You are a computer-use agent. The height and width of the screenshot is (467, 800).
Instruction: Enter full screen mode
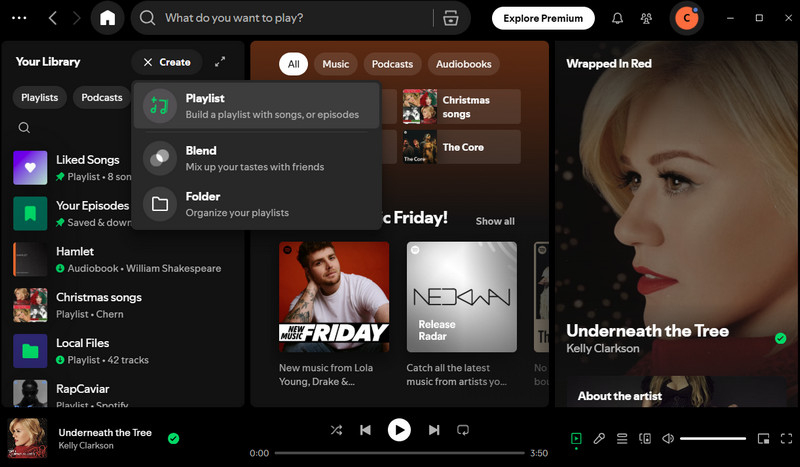pos(786,438)
